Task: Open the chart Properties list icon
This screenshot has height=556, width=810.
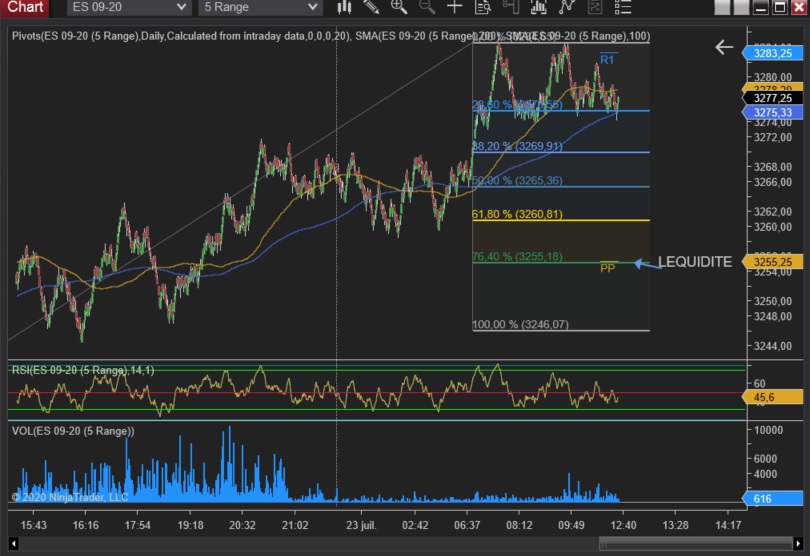Action: click(624, 7)
